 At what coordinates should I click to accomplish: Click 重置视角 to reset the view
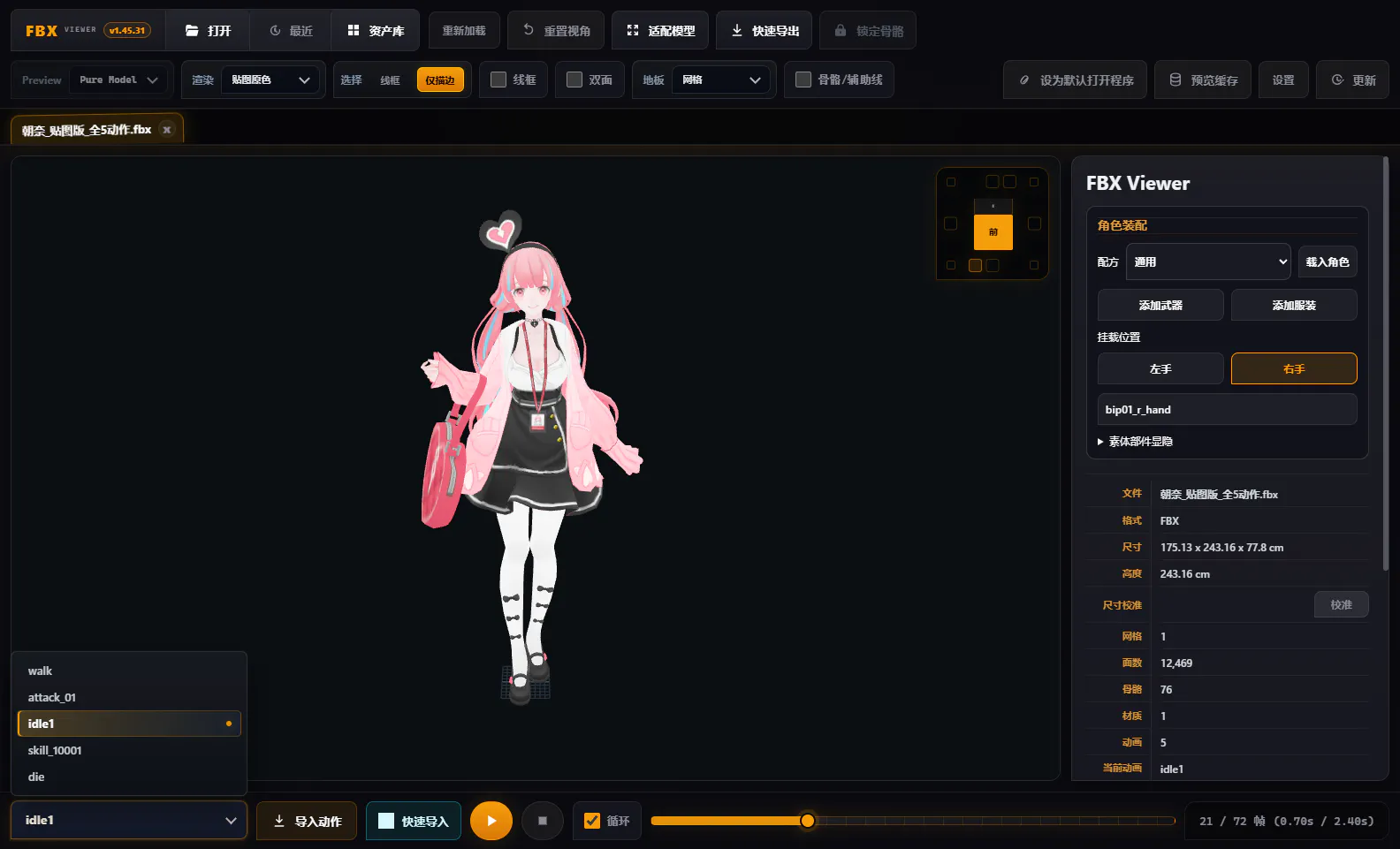[556, 31]
